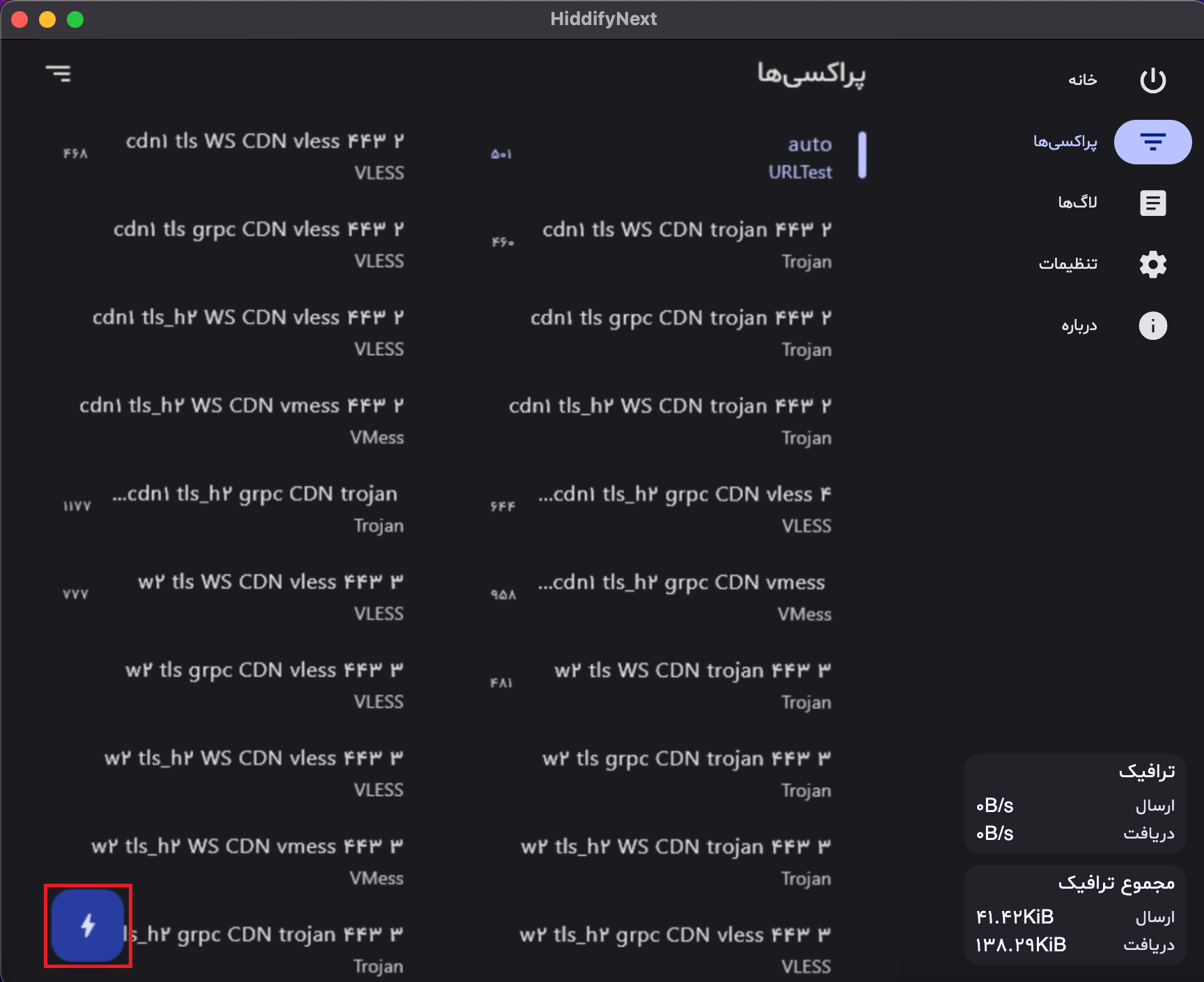Pick the w2 tls_h2 grpc CDN vless proxy
Screen dimensions: 1204x982
coord(675,949)
